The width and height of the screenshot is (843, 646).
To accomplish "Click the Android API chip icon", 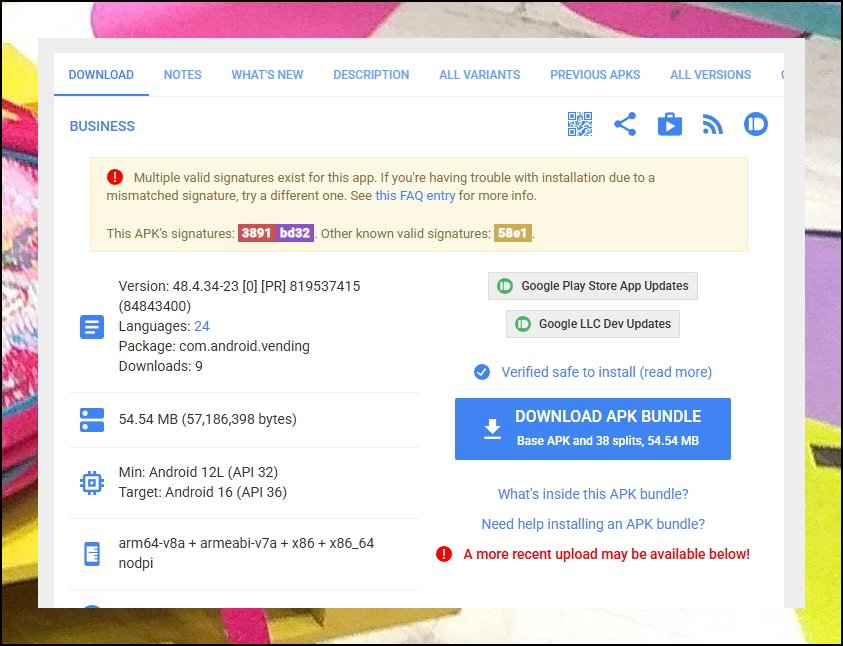I will click(92, 483).
